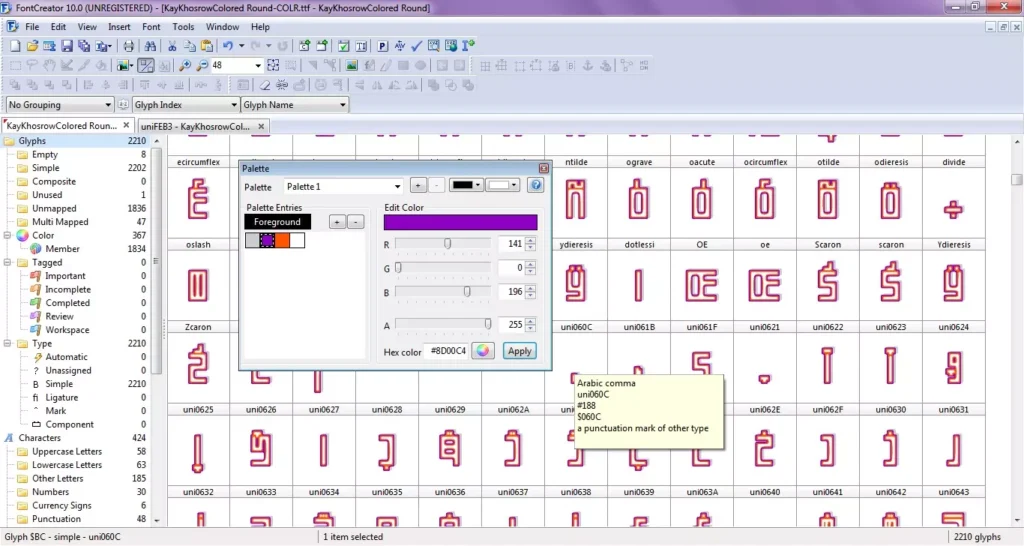Screen dimensions: 1024x546
Task: Select the Member item under Color
Action: [62, 249]
